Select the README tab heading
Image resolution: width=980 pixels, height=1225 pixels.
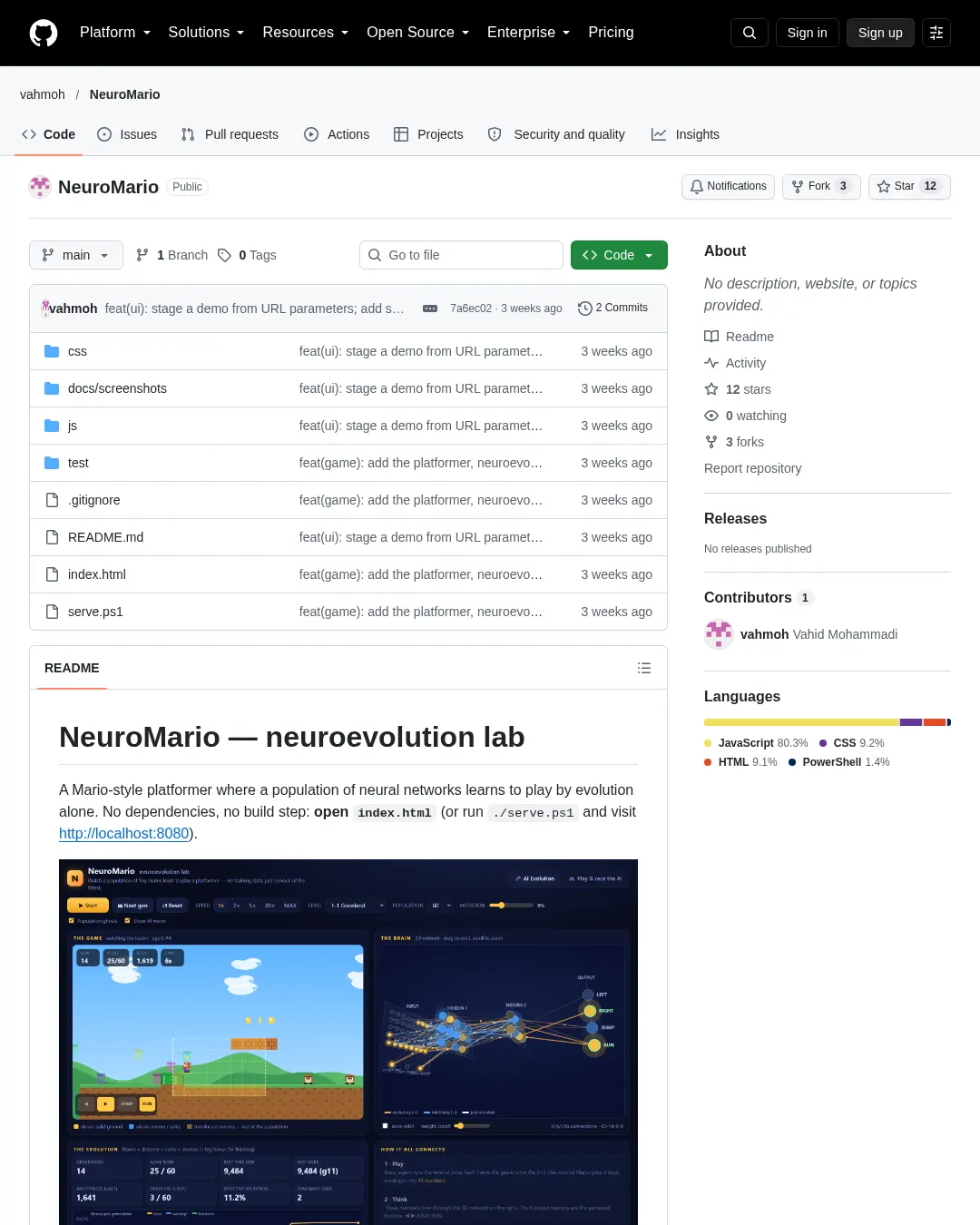72,668
